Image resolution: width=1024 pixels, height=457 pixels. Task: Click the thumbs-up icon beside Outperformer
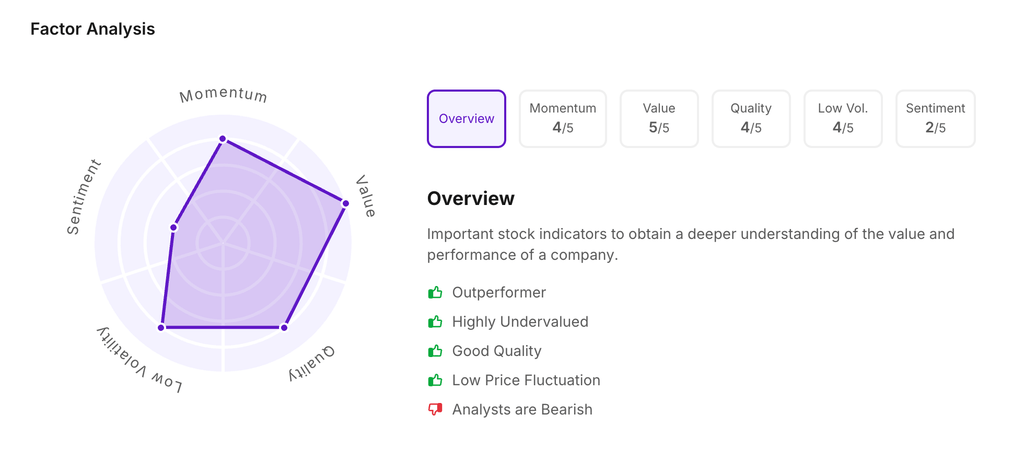(435, 293)
